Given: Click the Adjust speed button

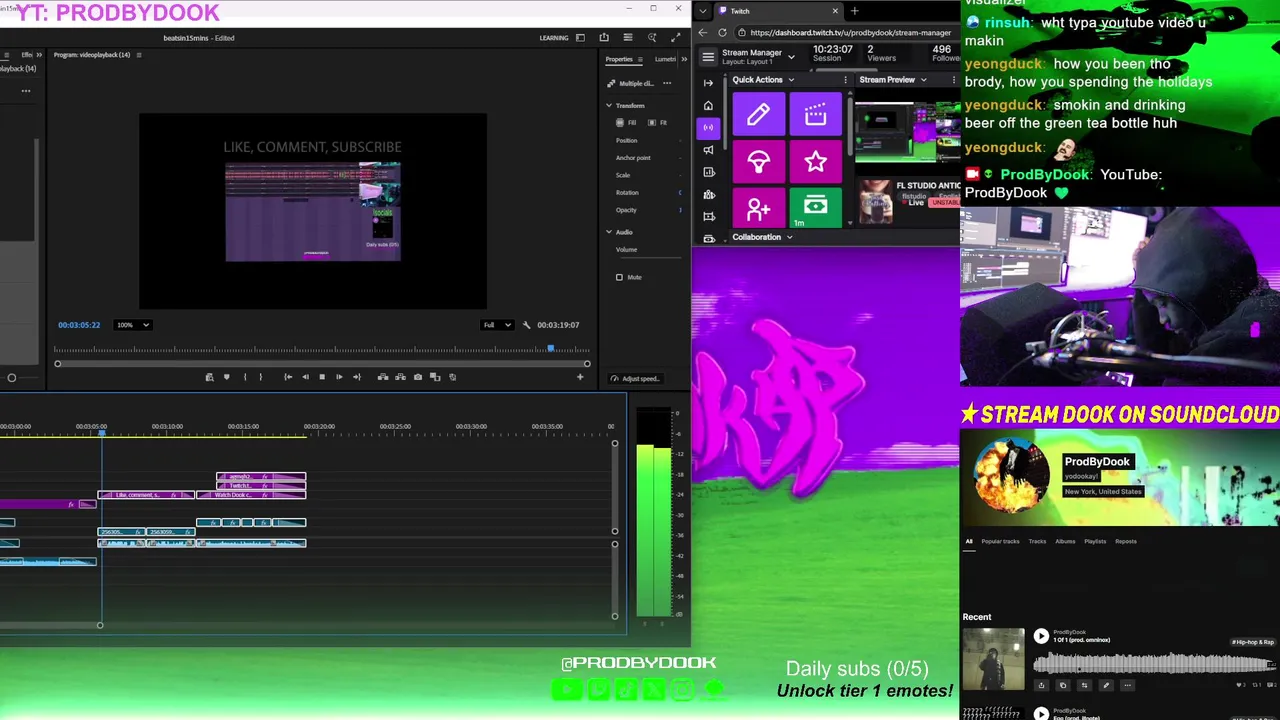Looking at the screenshot, I should point(636,379).
